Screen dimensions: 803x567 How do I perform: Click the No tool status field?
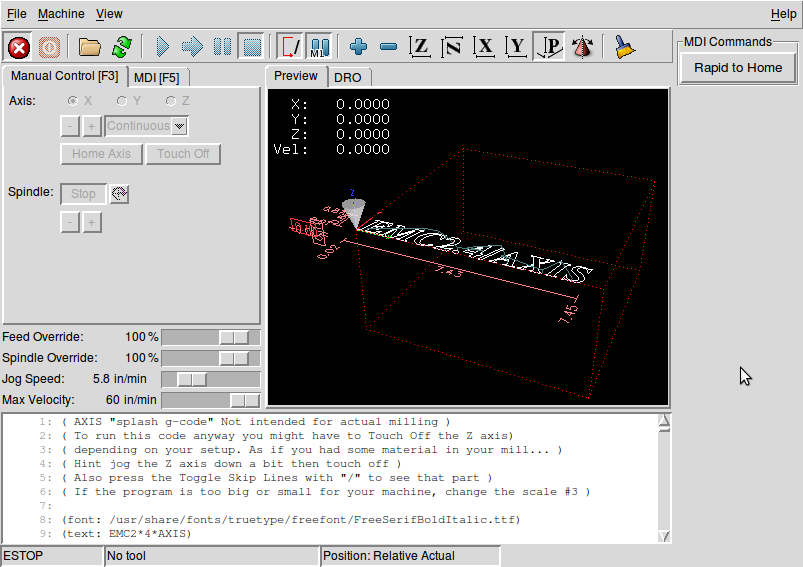212,556
